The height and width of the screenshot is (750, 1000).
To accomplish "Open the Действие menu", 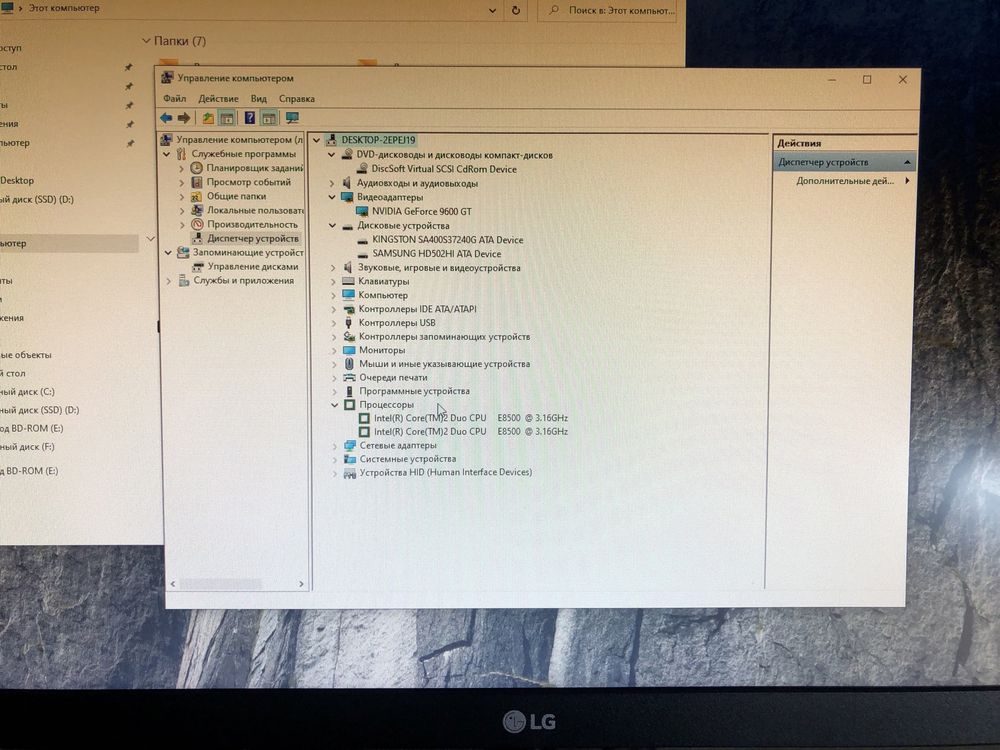I will click(x=218, y=99).
